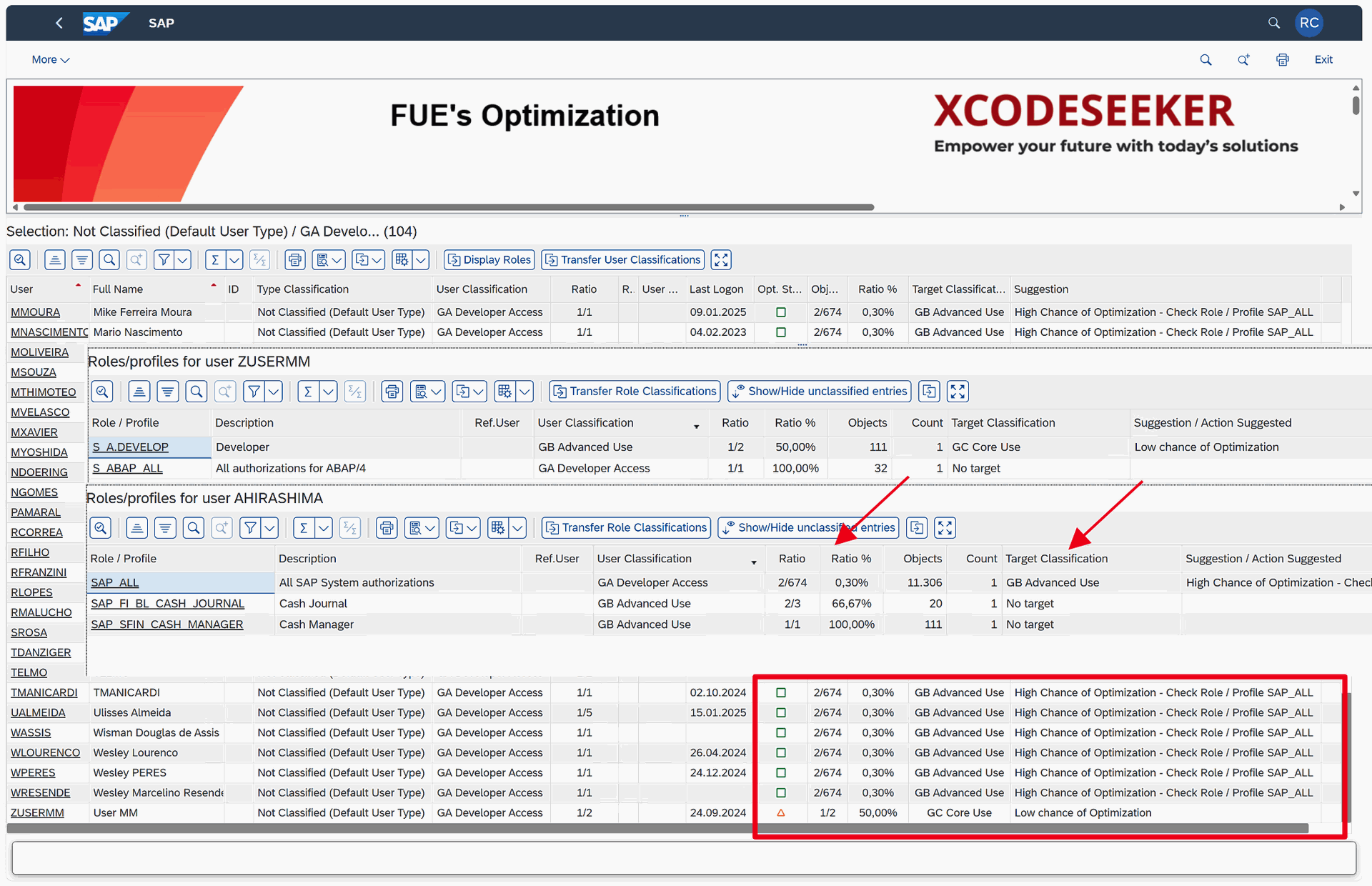The image size is (1372, 886).
Task: Open Export dropdown in AHIRASHIMA roles toolbar
Action: pyautogui.click(x=463, y=528)
